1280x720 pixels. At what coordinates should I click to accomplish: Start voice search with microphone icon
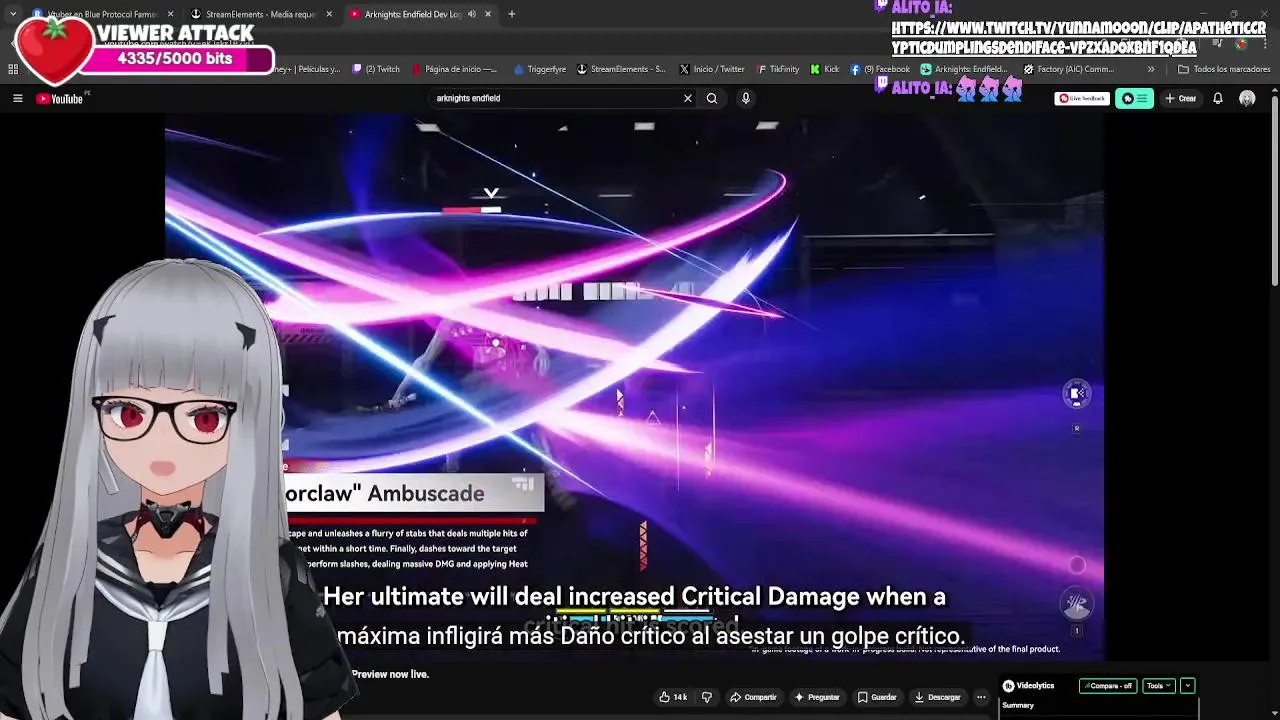[x=745, y=98]
